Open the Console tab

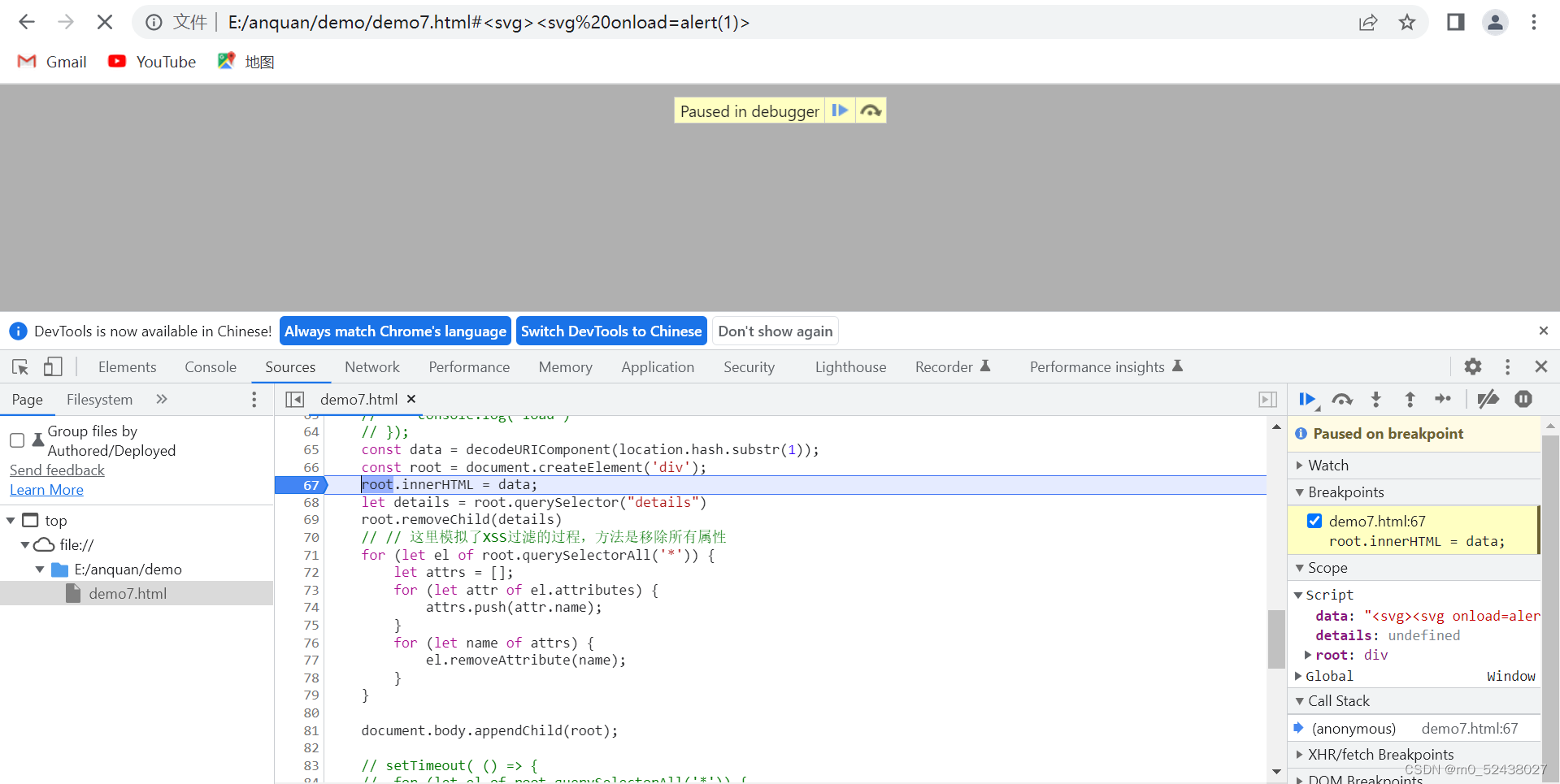pyautogui.click(x=211, y=367)
